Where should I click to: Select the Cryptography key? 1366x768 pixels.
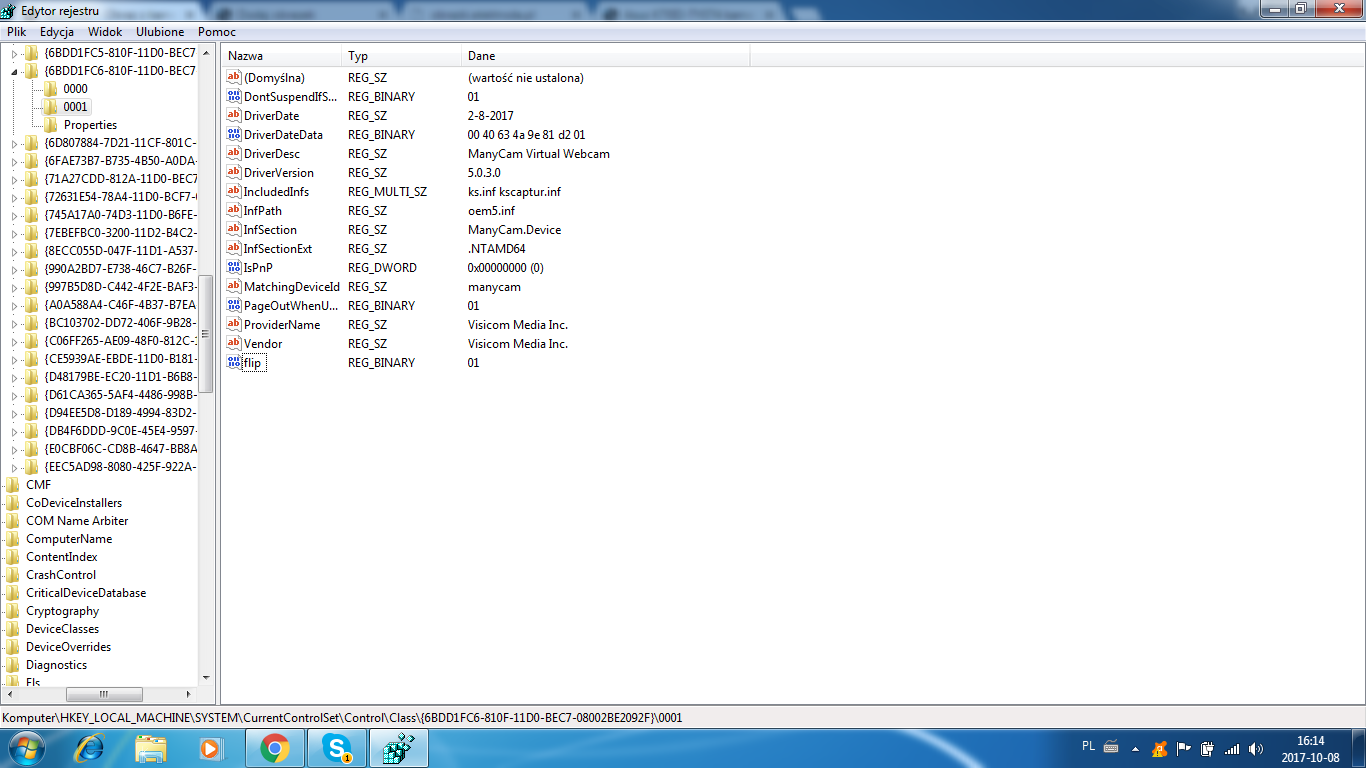pos(62,611)
